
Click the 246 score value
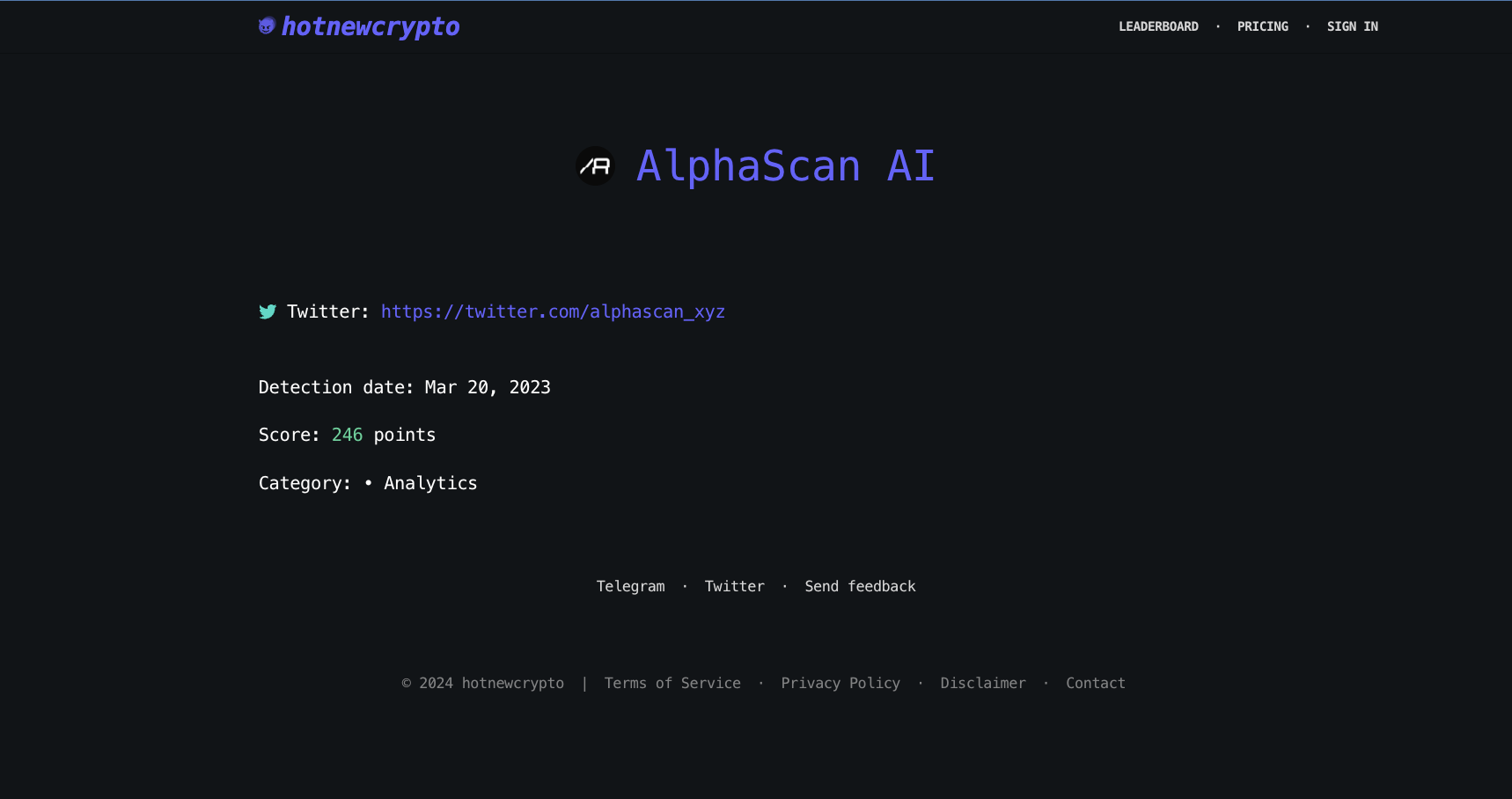click(x=347, y=435)
